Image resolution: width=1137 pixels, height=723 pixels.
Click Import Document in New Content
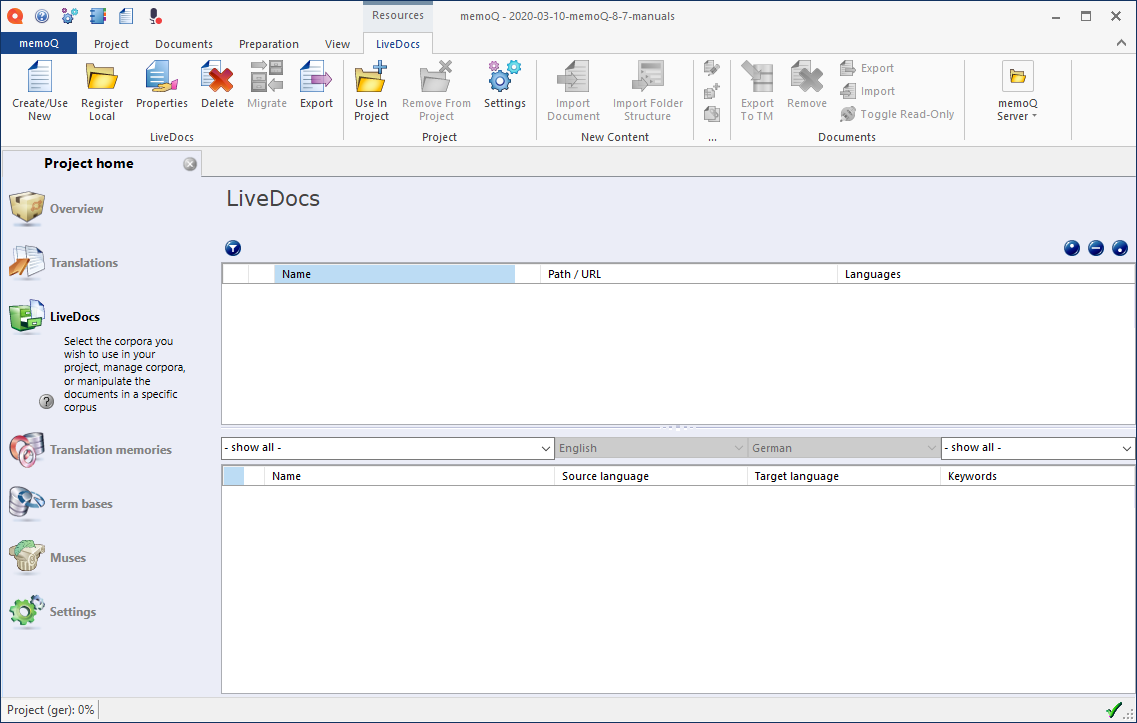click(x=573, y=91)
